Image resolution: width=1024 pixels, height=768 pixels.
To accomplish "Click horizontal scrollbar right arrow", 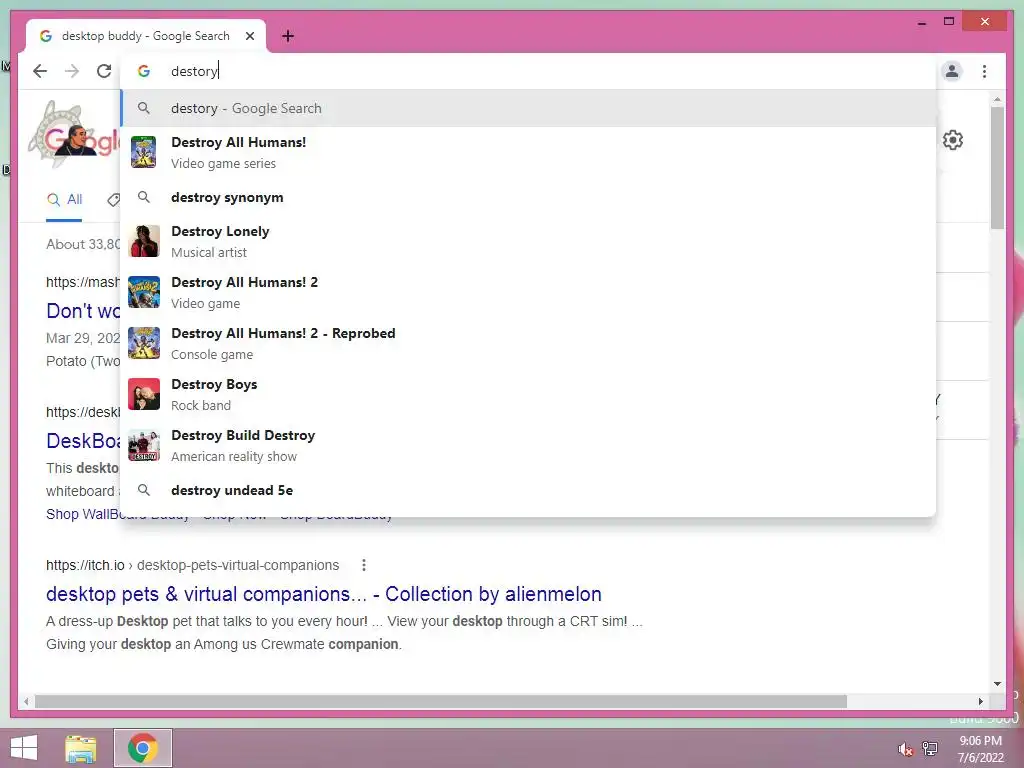I will [x=980, y=701].
